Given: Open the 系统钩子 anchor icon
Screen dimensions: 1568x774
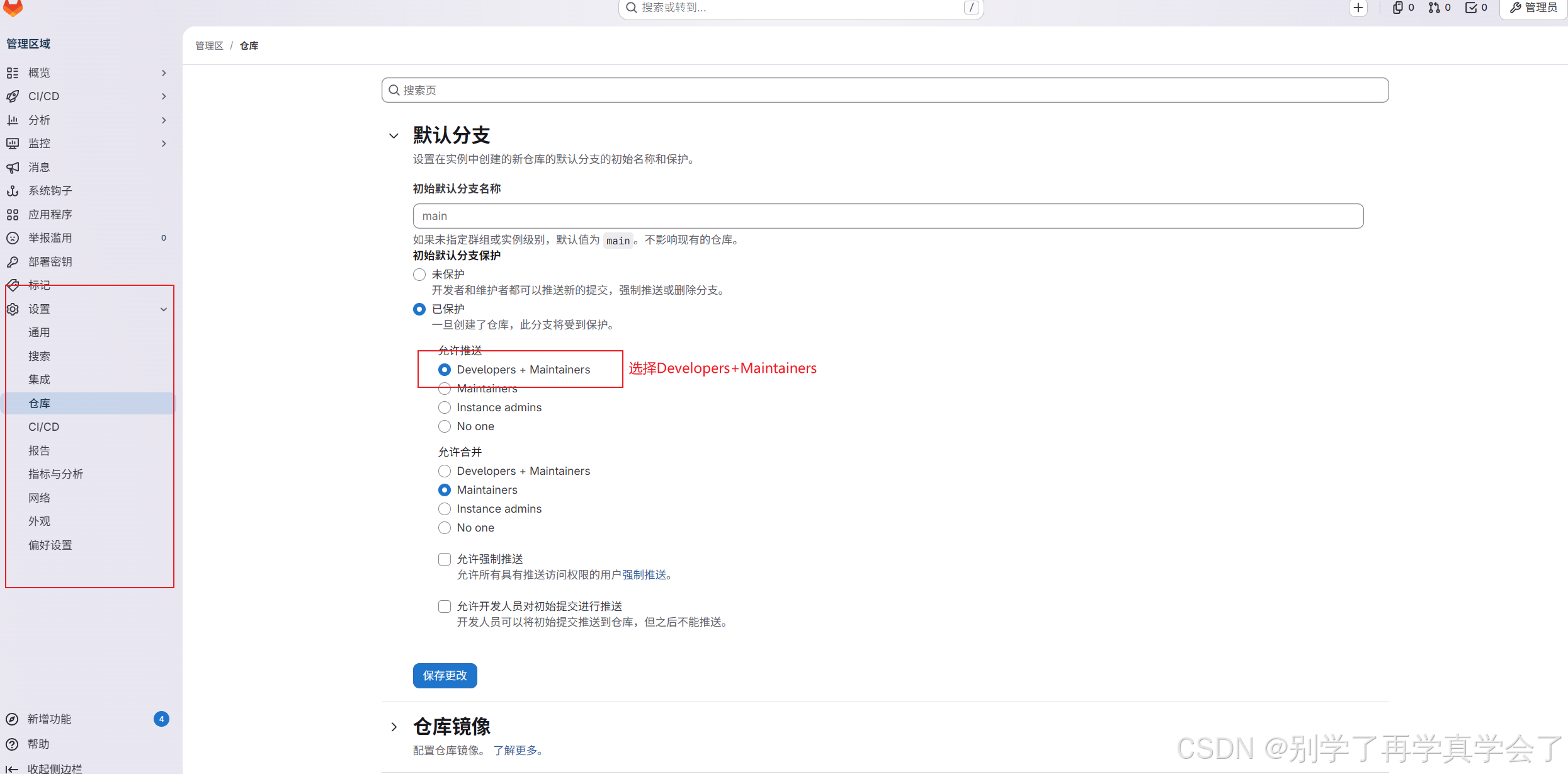Looking at the screenshot, I should click(x=13, y=190).
